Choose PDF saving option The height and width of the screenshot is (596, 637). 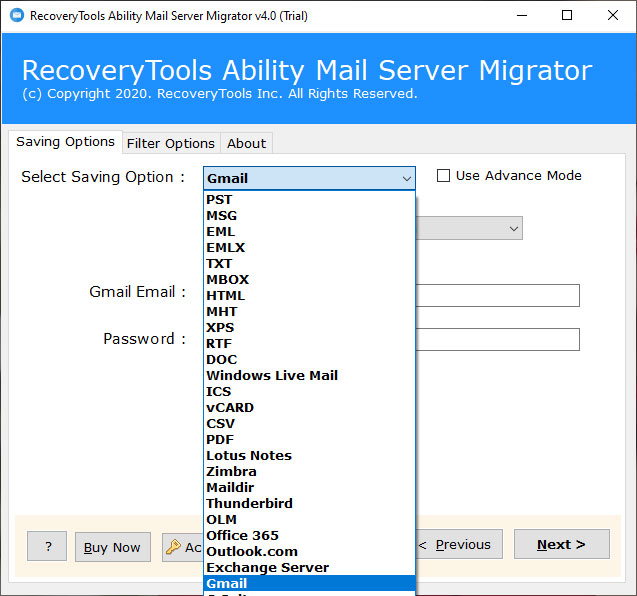[x=309, y=439]
